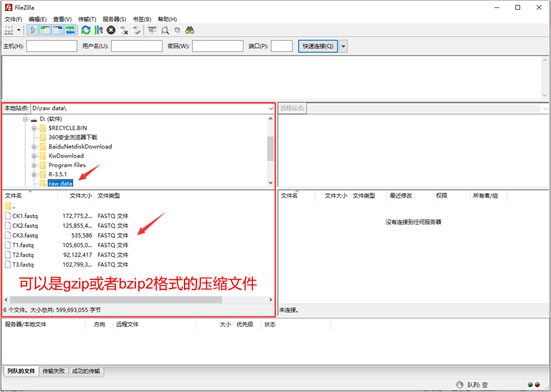Image resolution: width=551 pixels, height=392 pixels.
Task: Select the 360安全浏览器下载 folder
Action: pyautogui.click(x=73, y=137)
